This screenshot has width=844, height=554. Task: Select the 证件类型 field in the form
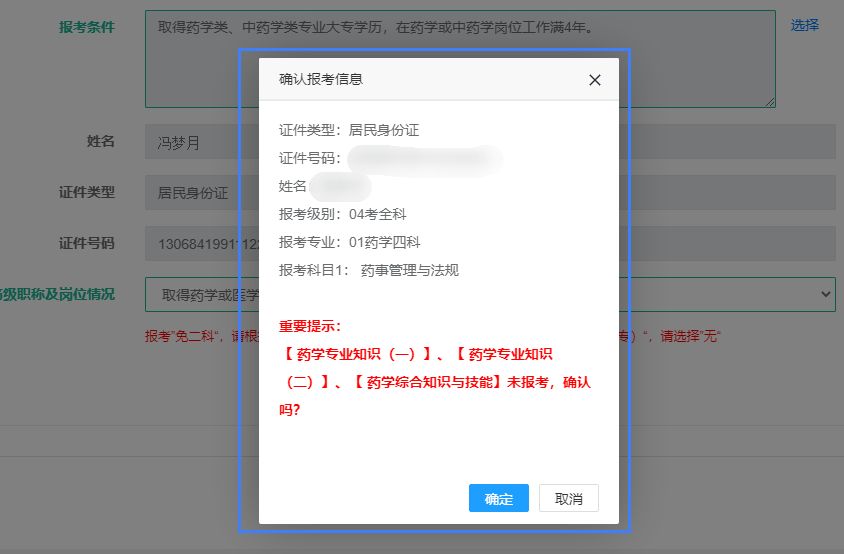[x=190, y=192]
